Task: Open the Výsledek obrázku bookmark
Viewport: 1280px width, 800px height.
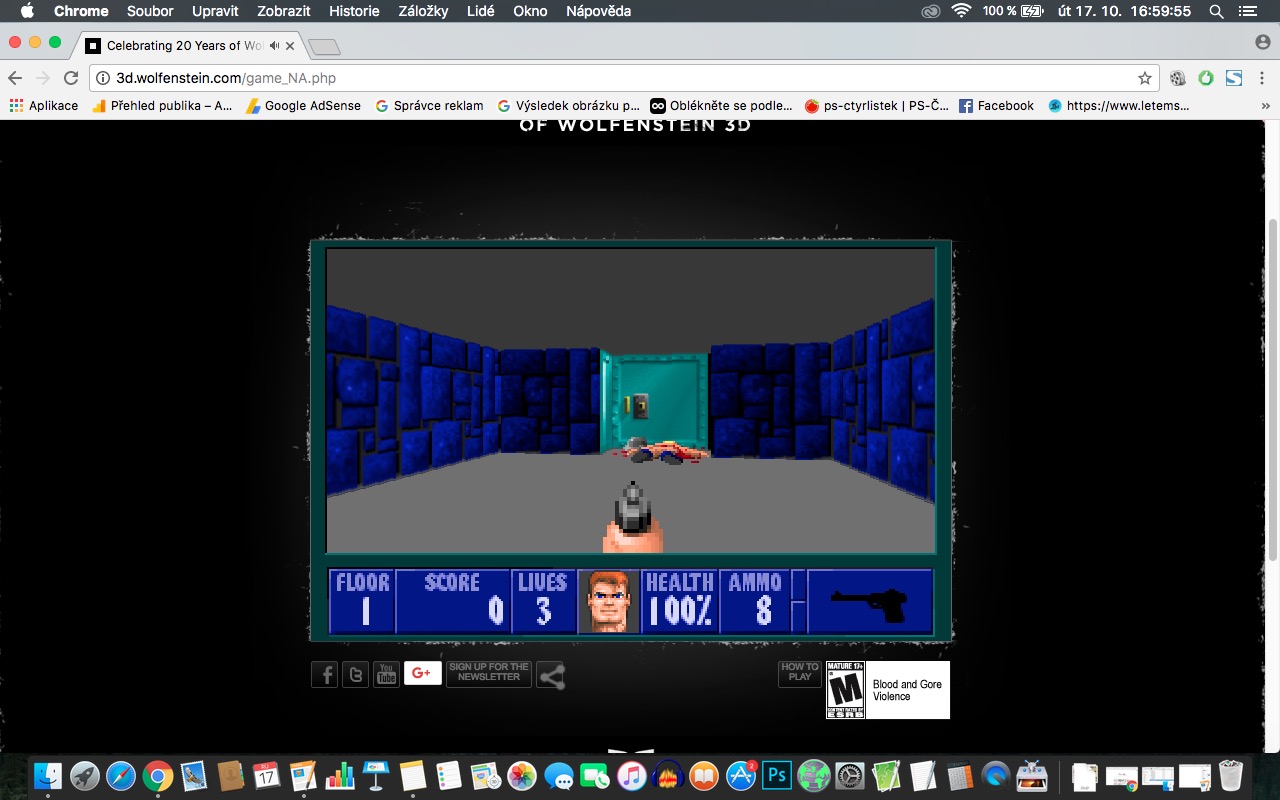Action: tap(569, 105)
